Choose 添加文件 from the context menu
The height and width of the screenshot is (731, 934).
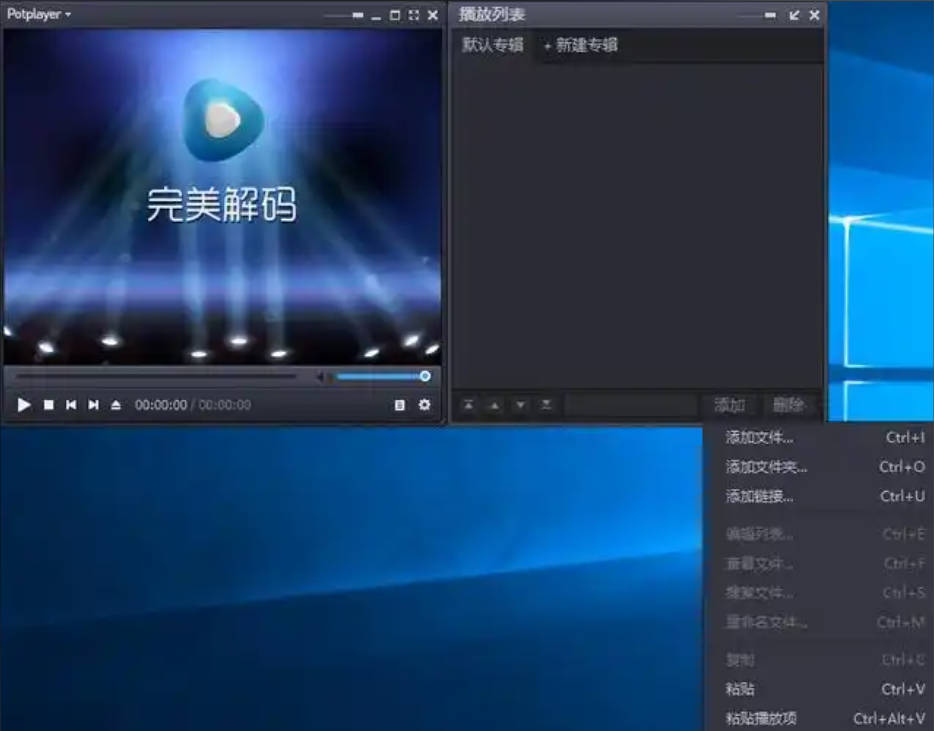click(764, 438)
